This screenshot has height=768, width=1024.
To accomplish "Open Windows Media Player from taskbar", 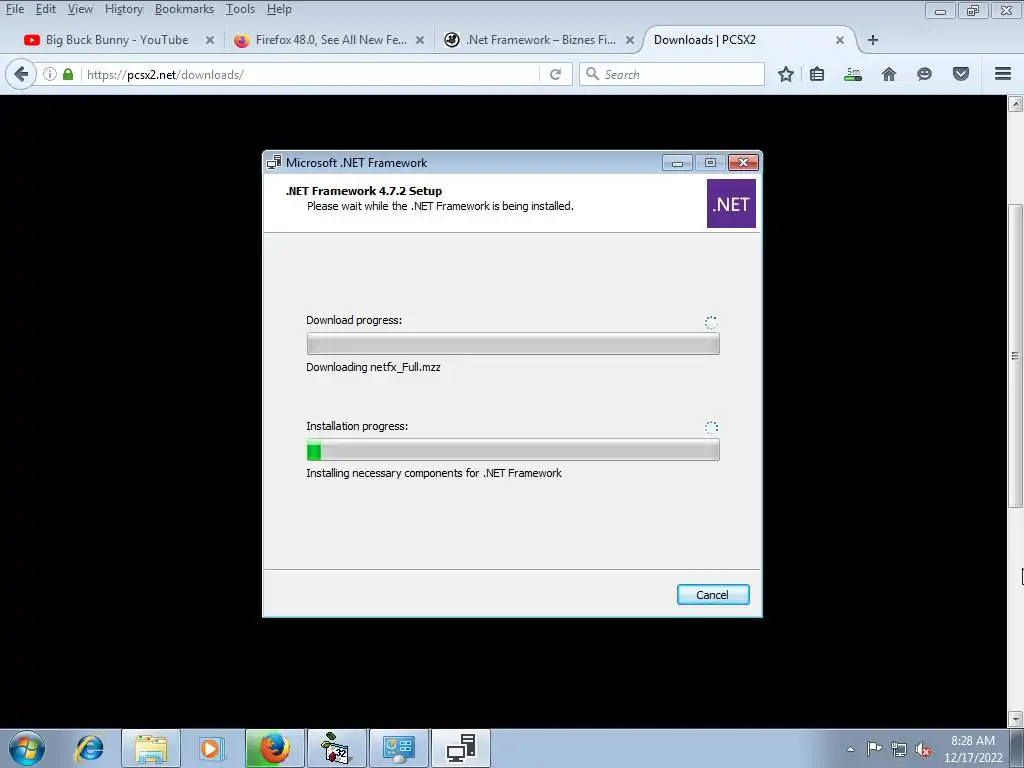I will (x=210, y=748).
